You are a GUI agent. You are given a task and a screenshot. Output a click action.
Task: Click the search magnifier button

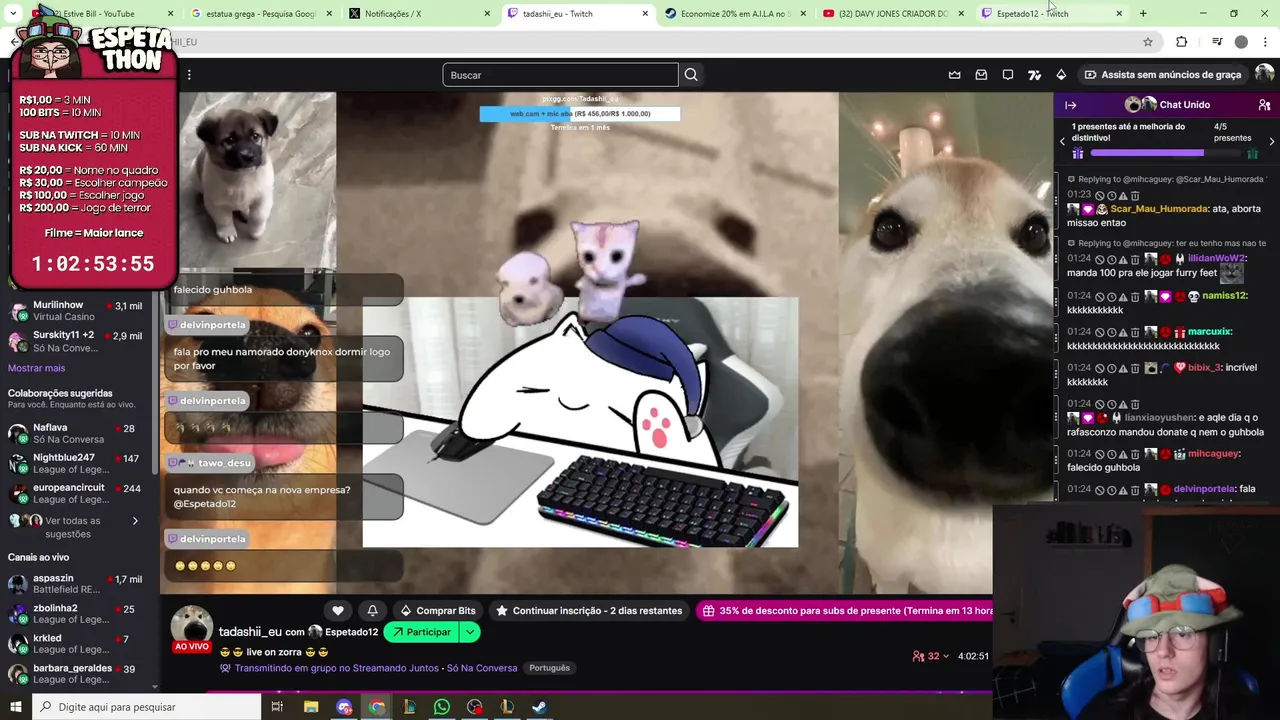pyautogui.click(x=691, y=75)
